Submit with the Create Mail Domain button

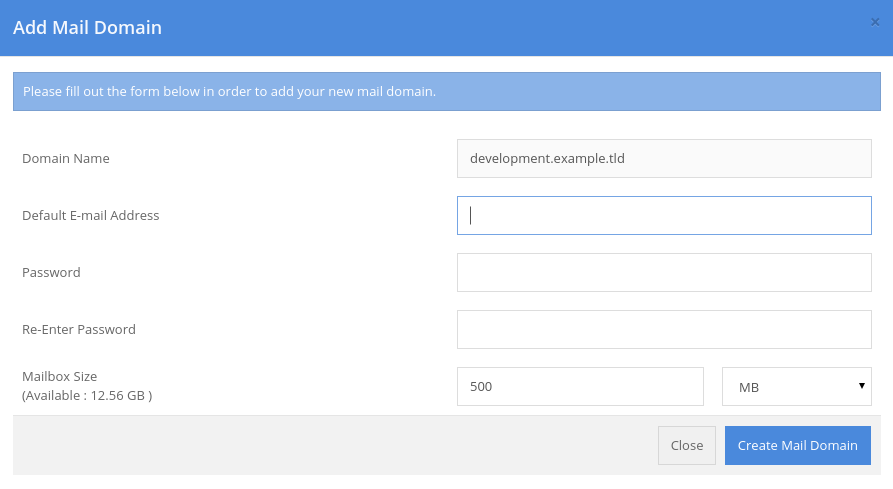click(797, 445)
